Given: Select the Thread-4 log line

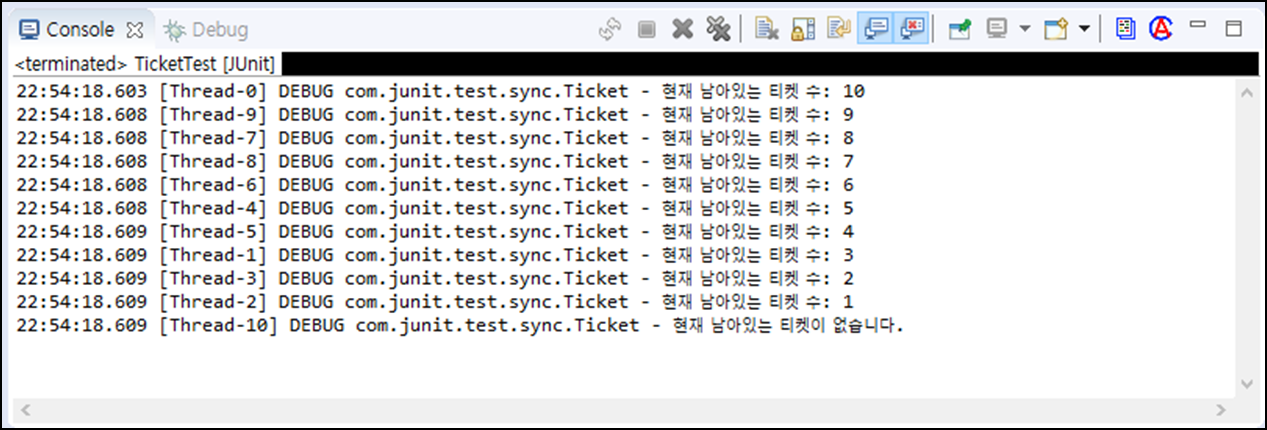Looking at the screenshot, I should [435, 208].
